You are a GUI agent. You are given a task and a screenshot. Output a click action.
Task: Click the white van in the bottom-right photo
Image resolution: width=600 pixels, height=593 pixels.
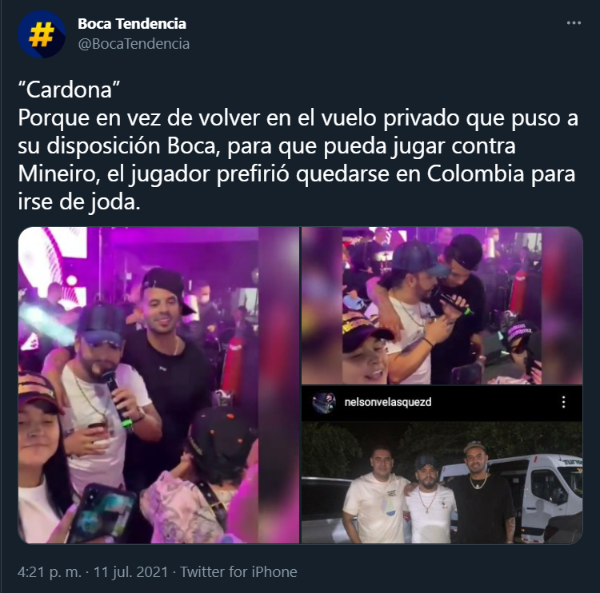coord(540,495)
